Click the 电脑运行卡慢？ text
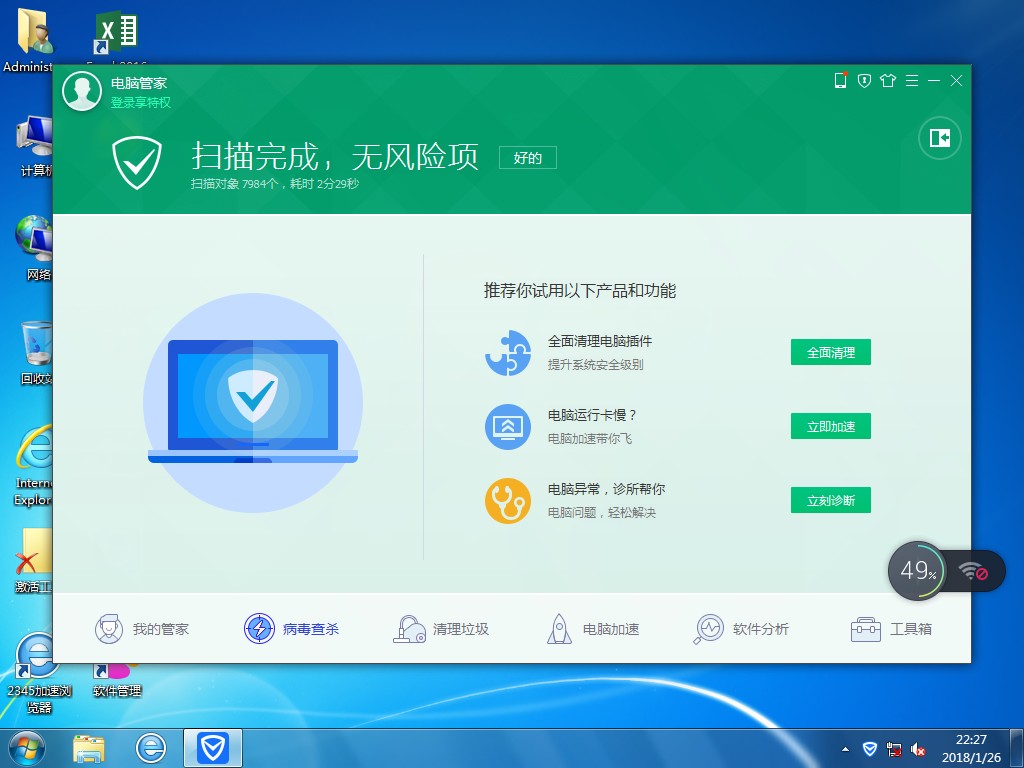This screenshot has width=1024, height=768. tap(592, 415)
